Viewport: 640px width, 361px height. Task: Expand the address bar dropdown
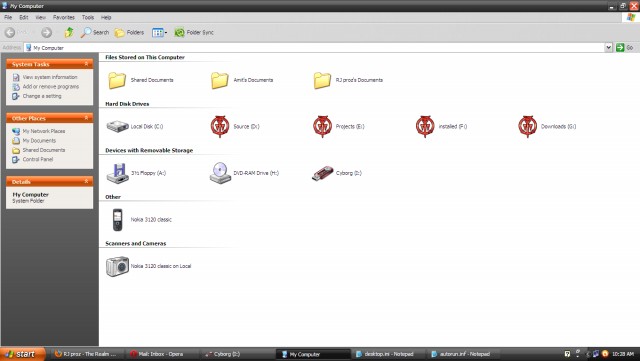pyautogui.click(x=609, y=47)
